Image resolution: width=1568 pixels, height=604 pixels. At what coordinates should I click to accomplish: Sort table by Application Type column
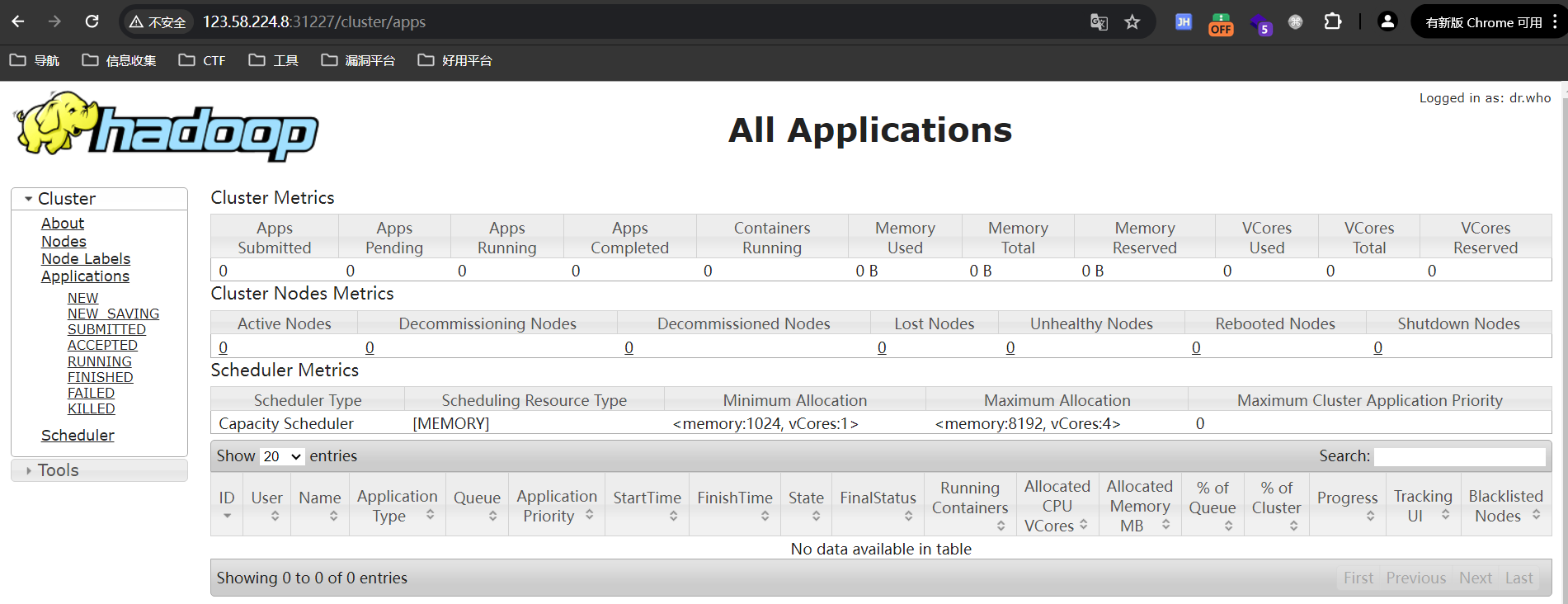click(398, 504)
